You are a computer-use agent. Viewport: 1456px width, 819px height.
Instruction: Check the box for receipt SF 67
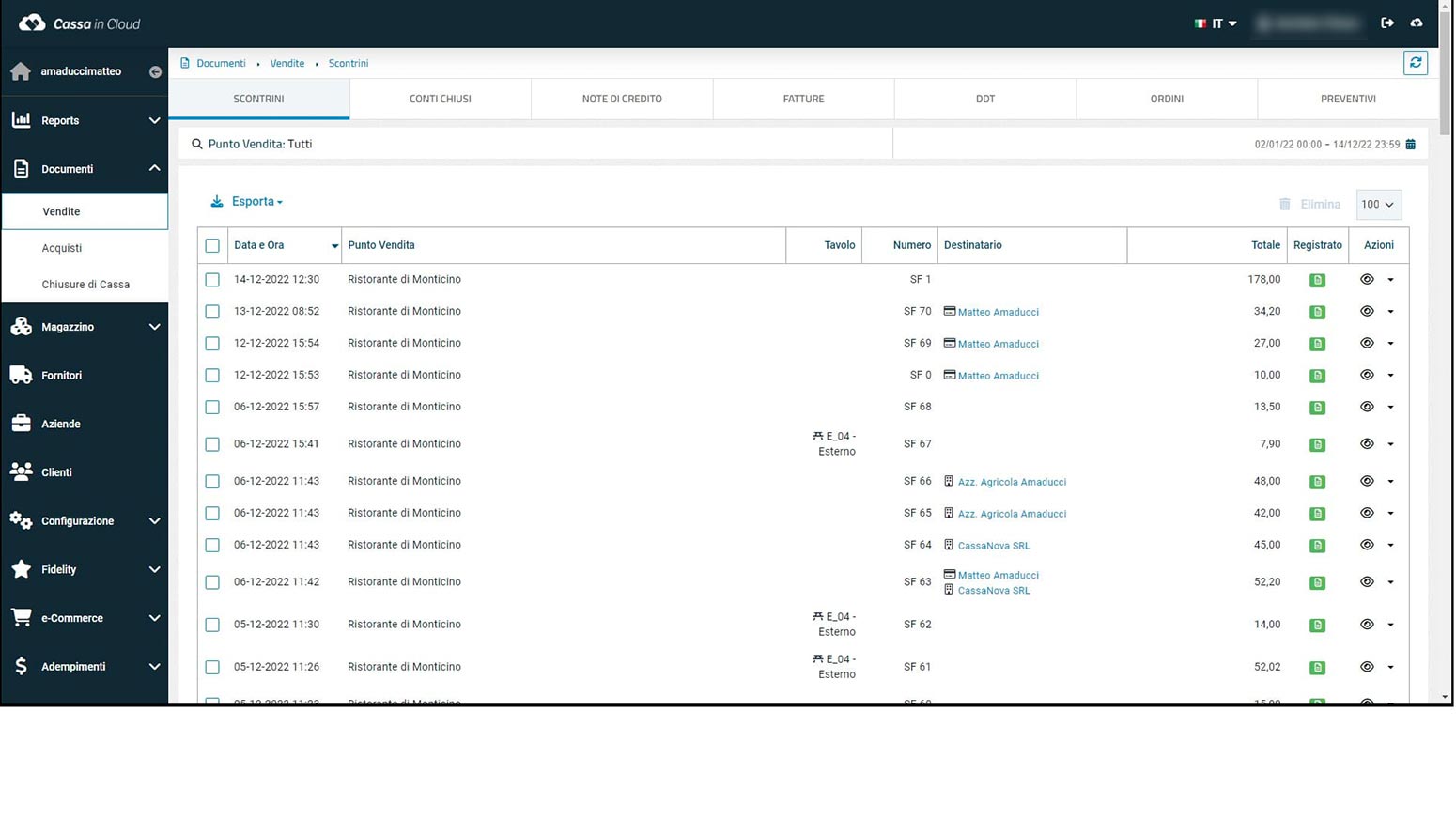212,444
